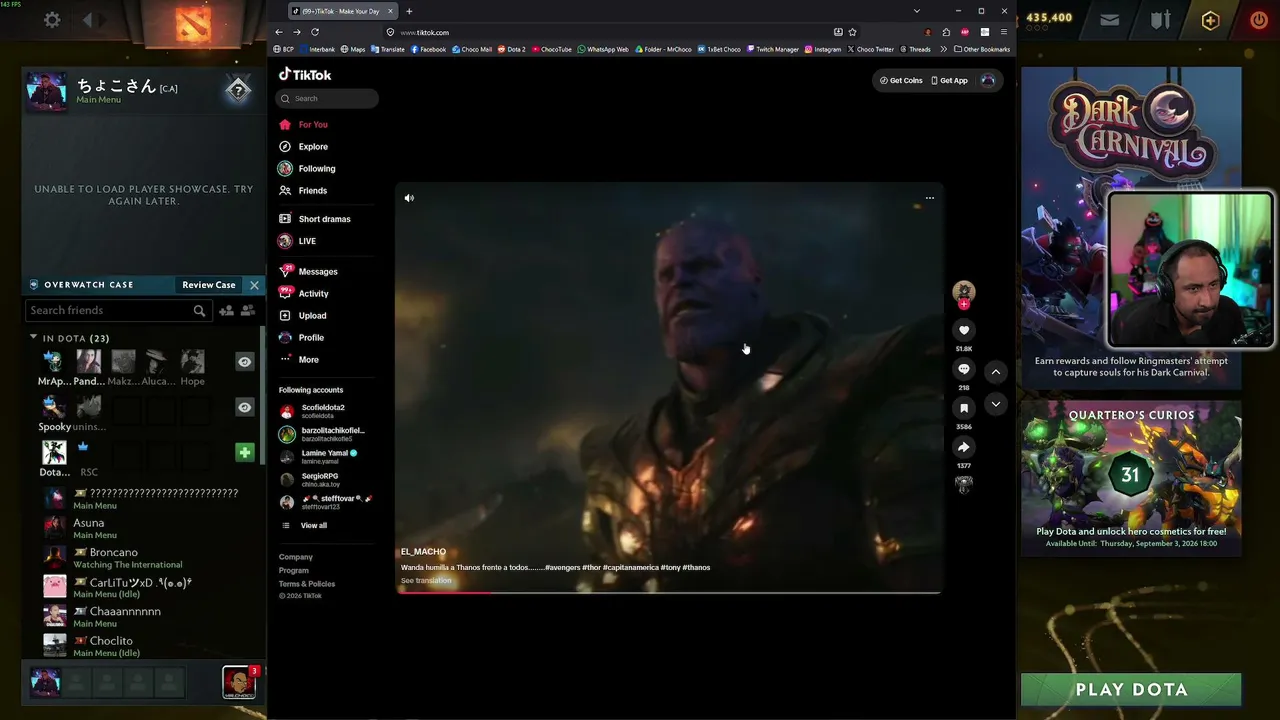The width and height of the screenshot is (1280, 720).
Task: Open the Twitch Manager bookmark
Action: point(773,49)
